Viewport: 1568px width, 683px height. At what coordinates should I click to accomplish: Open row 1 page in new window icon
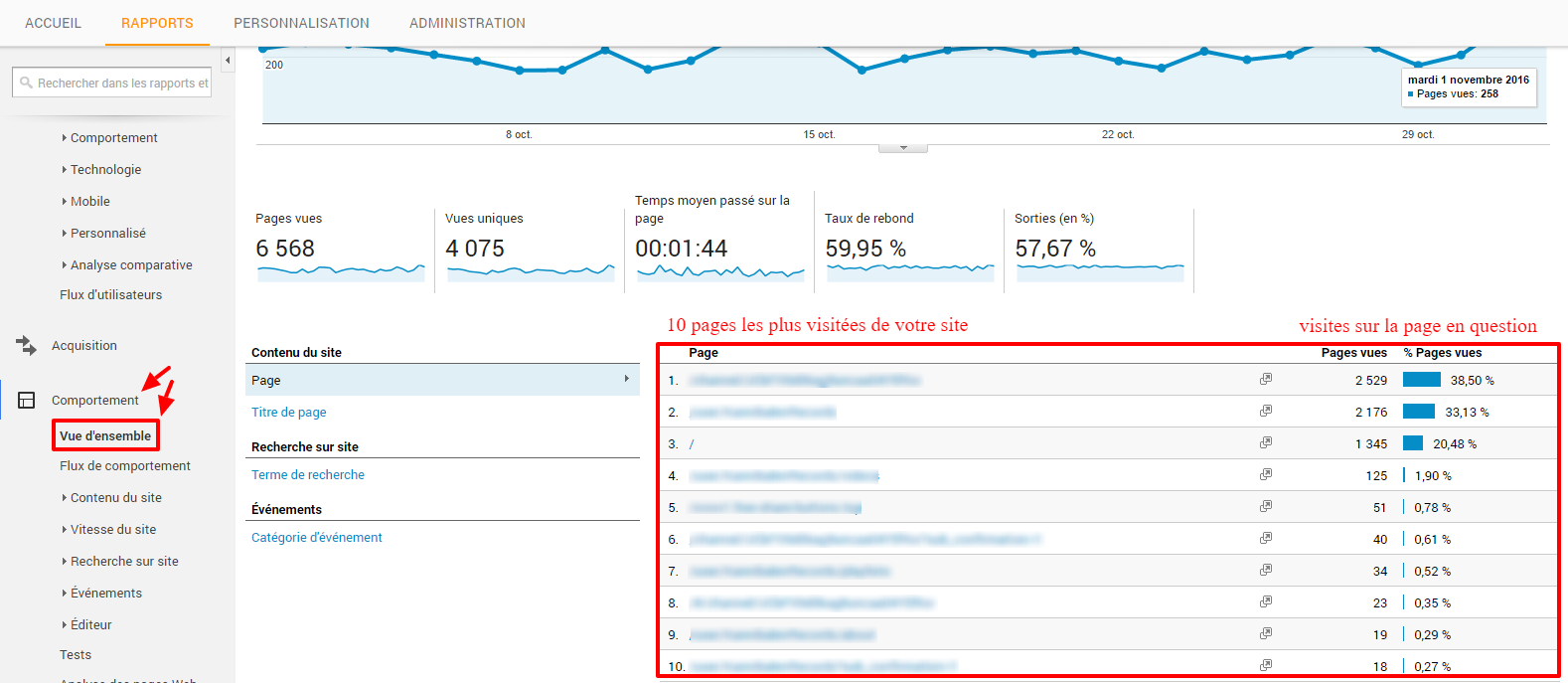point(1266,379)
